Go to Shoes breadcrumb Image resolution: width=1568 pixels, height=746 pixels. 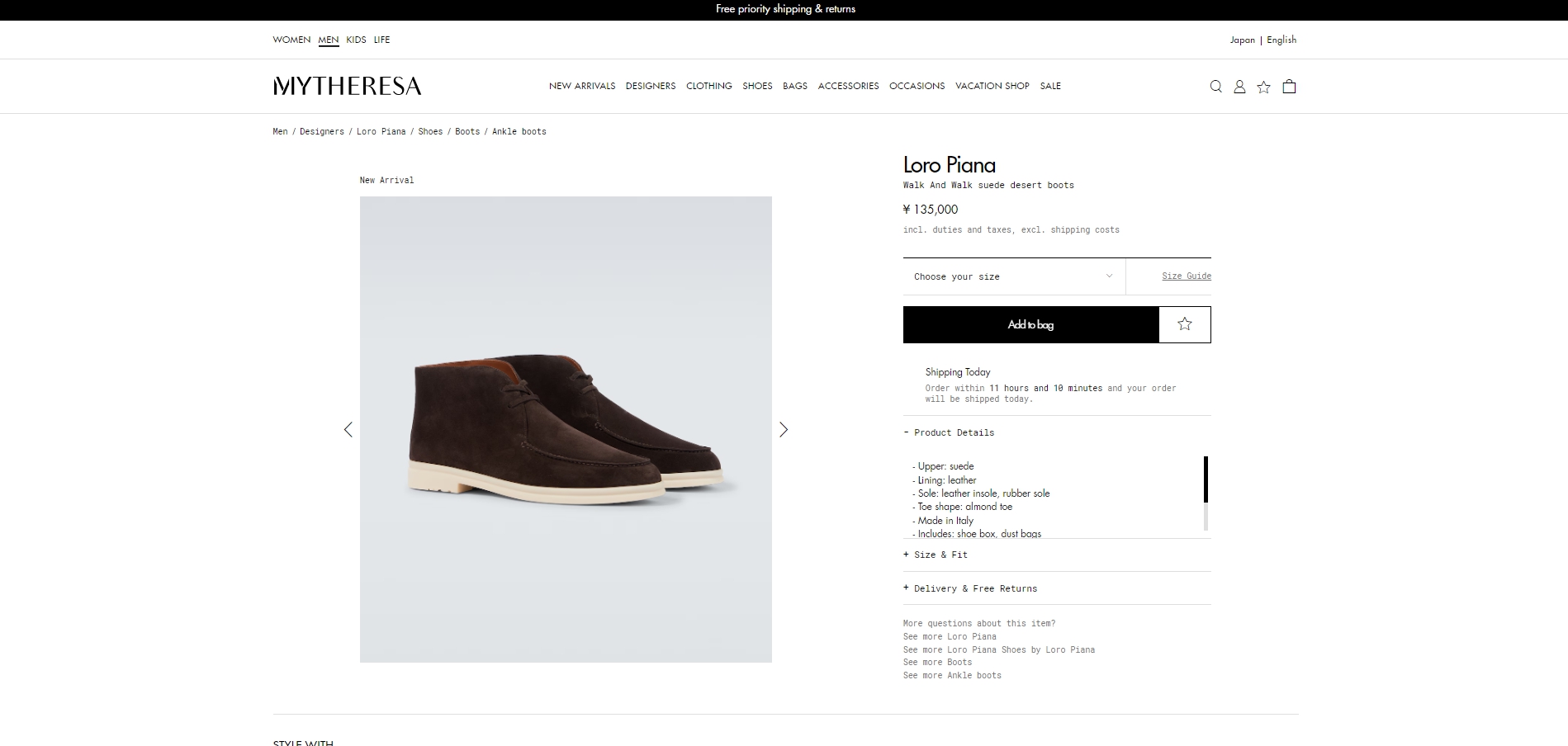click(x=430, y=131)
